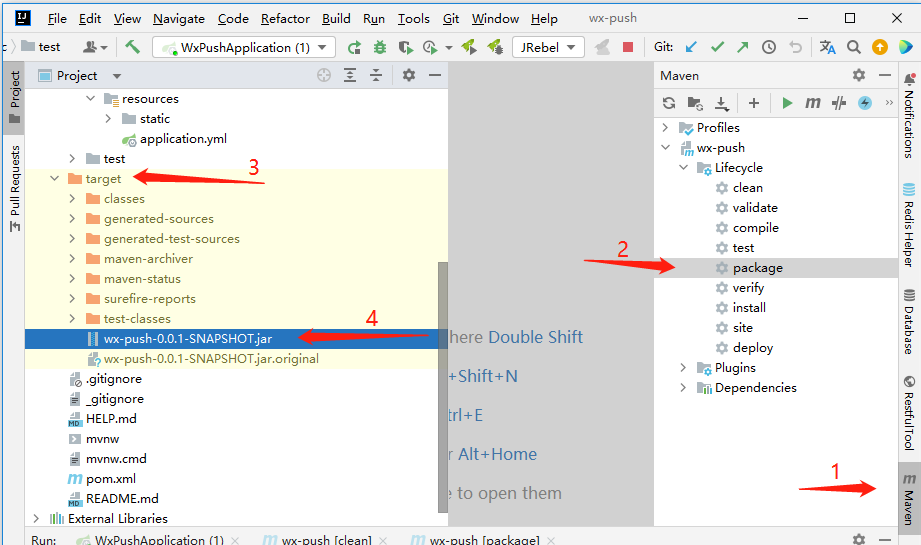Open the Build menu
The height and width of the screenshot is (545, 921).
point(336,19)
